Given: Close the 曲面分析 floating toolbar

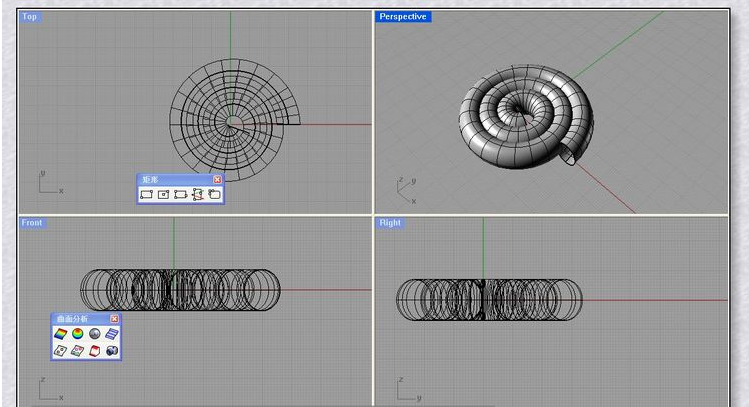Looking at the screenshot, I should 114,318.
